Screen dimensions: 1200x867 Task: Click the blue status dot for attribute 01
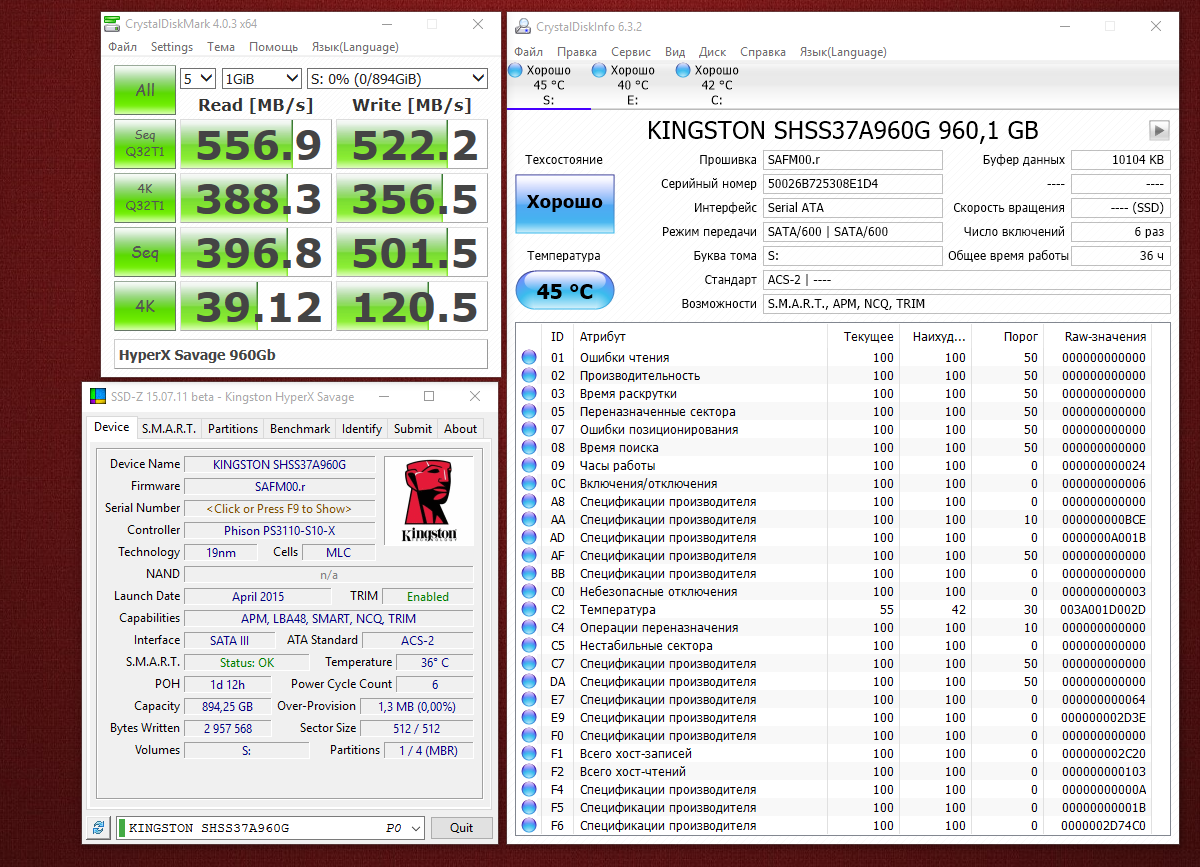click(x=529, y=358)
